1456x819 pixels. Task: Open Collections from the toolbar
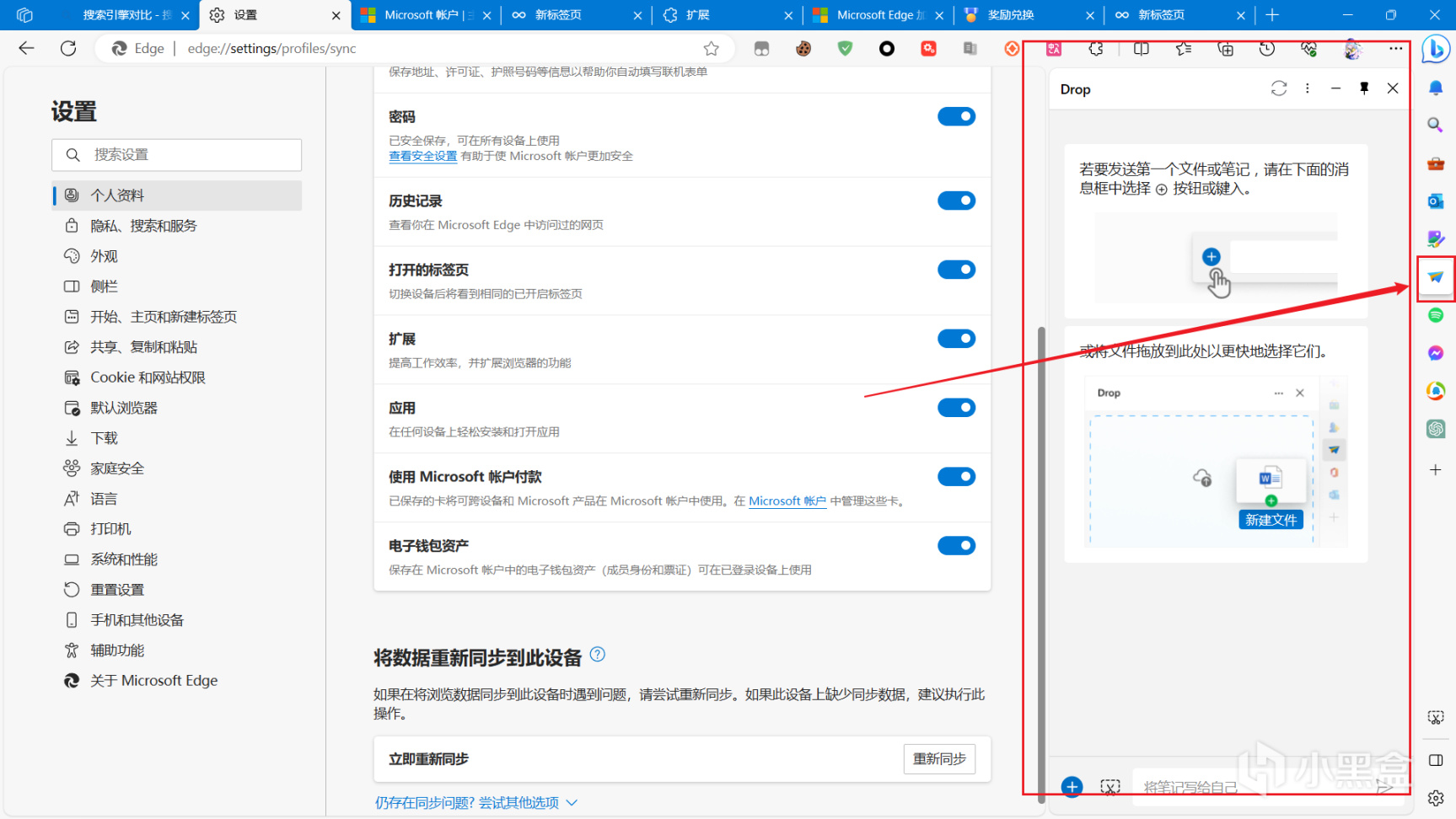pyautogui.click(x=1226, y=49)
